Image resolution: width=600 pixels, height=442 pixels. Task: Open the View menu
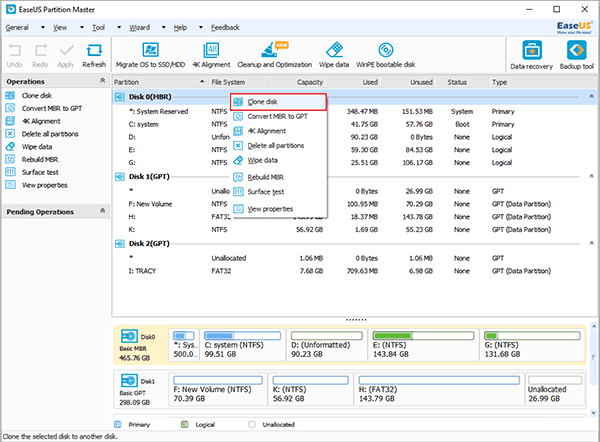[60, 28]
